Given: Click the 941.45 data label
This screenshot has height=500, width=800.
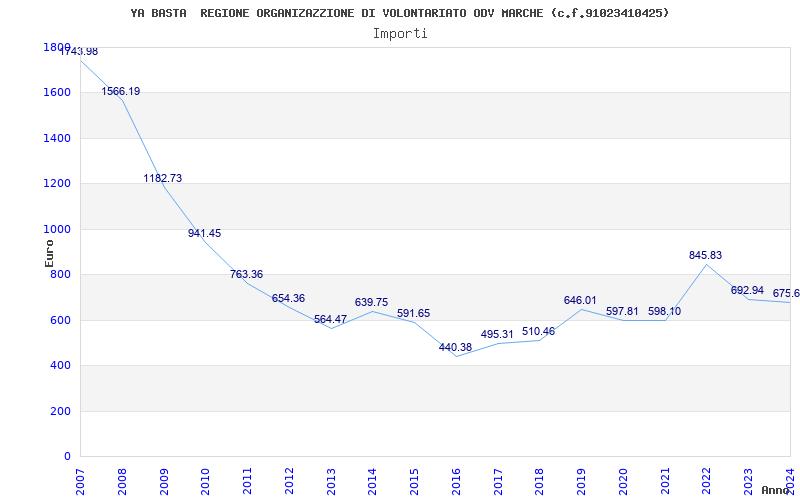Looking at the screenshot, I should 204,234.
